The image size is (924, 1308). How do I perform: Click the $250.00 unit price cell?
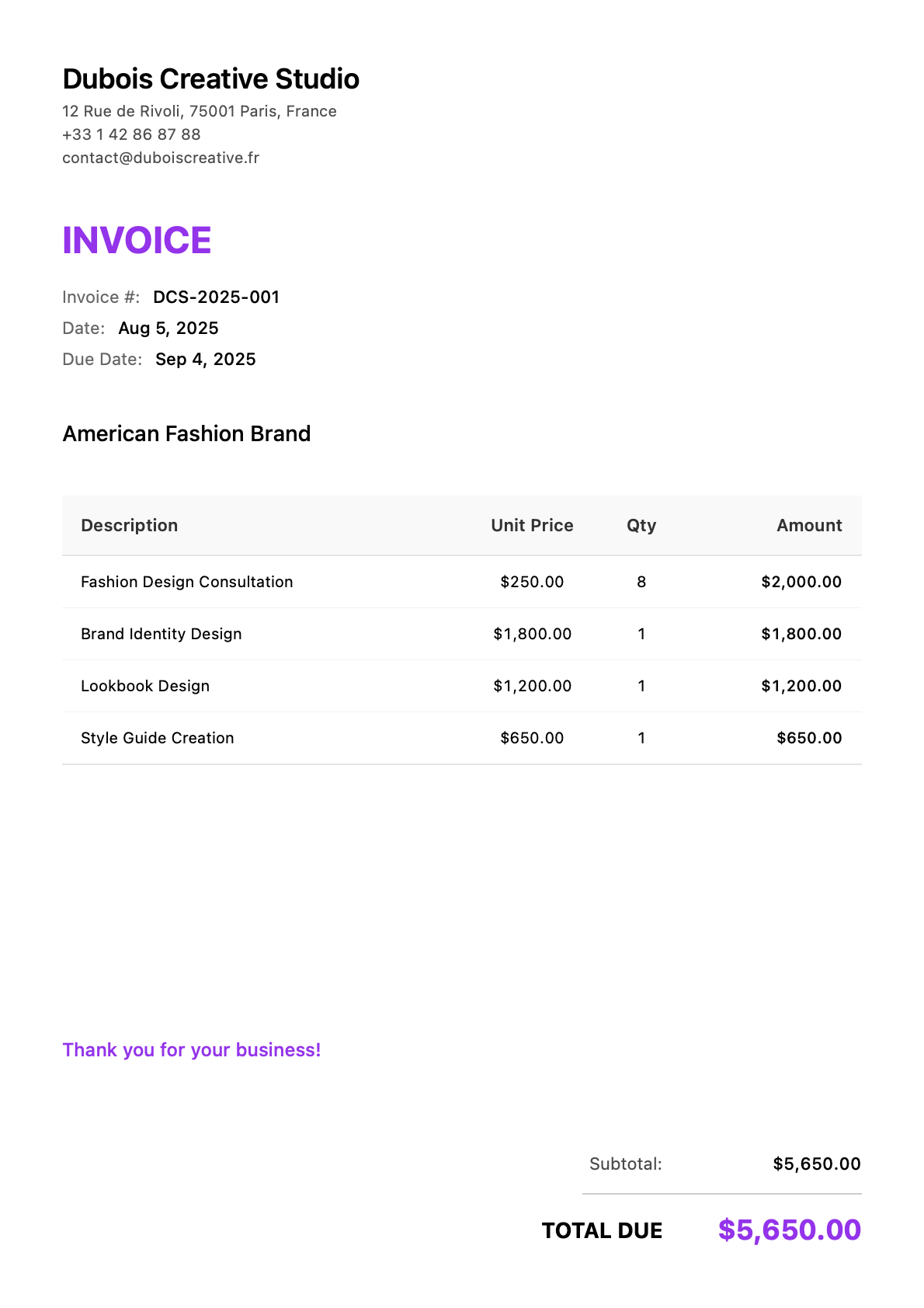pos(532,582)
